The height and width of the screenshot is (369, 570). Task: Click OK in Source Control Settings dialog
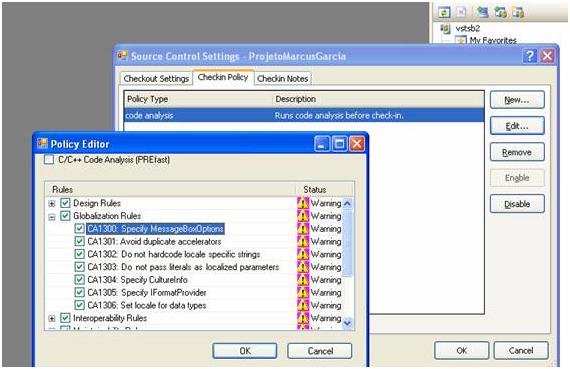click(x=462, y=350)
